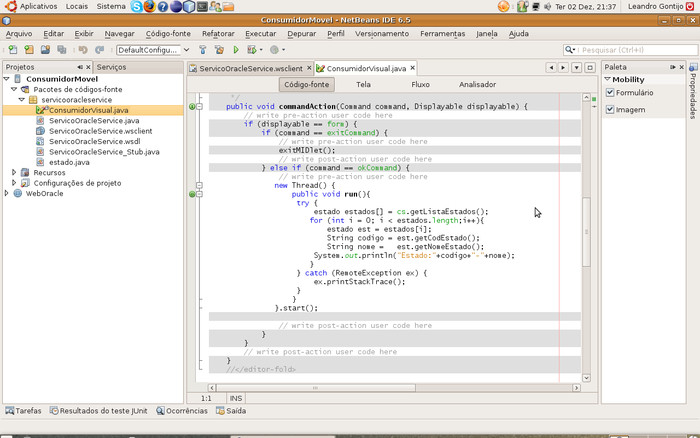Close the ServicoOracleService.wsclient tab

coord(309,68)
